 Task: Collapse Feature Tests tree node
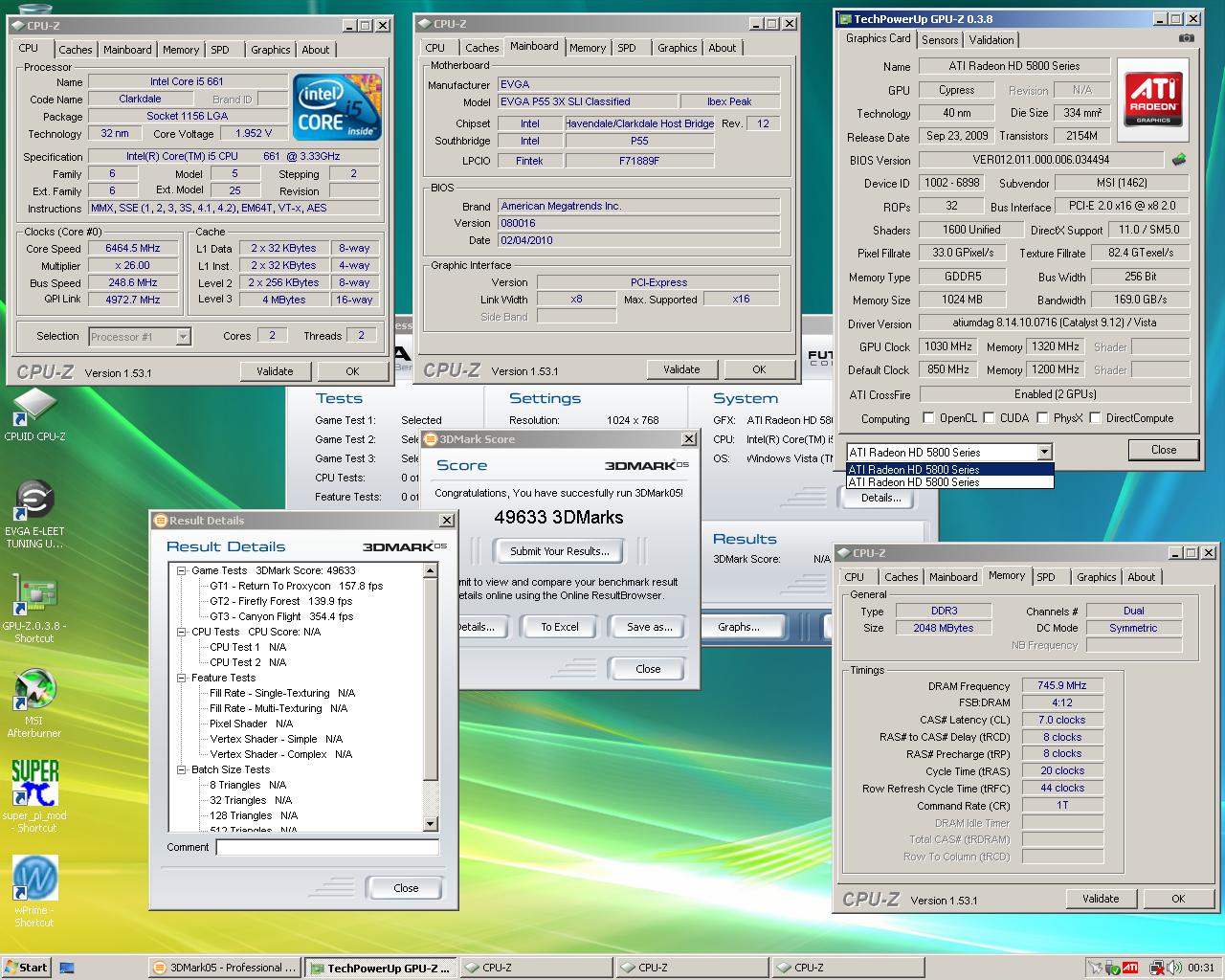pos(182,678)
